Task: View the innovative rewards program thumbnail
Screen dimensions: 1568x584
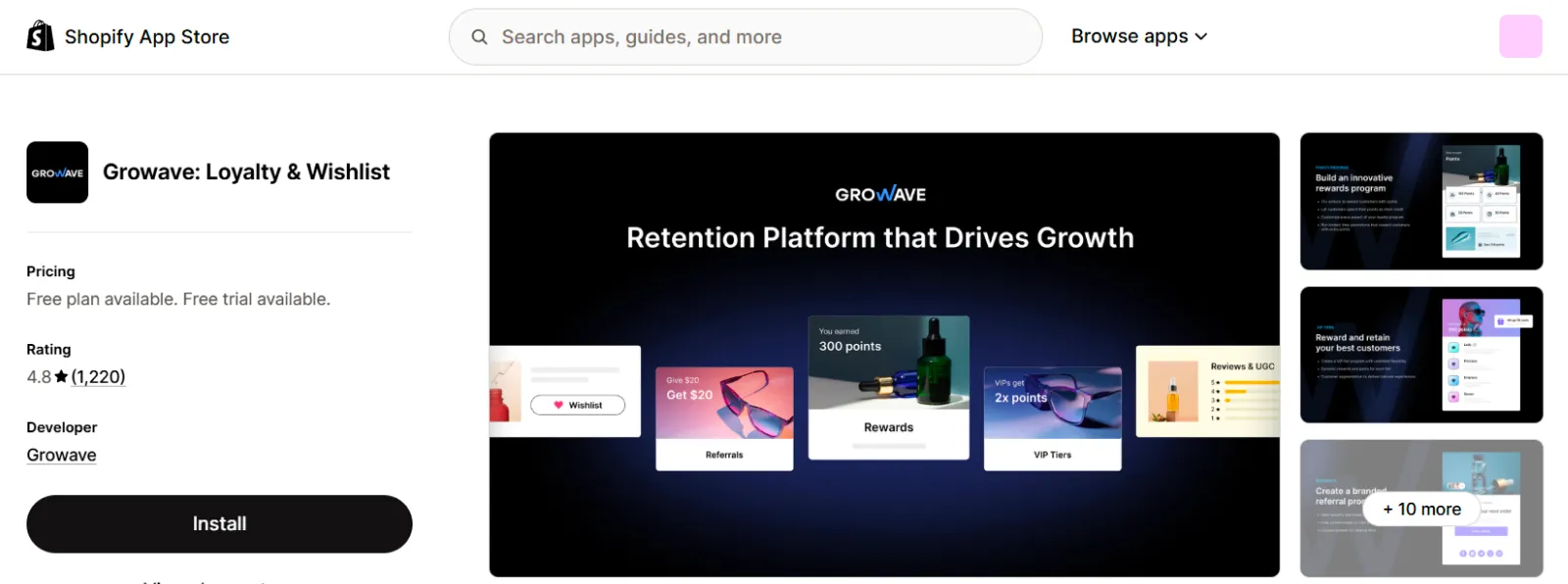Action: 1421,201
